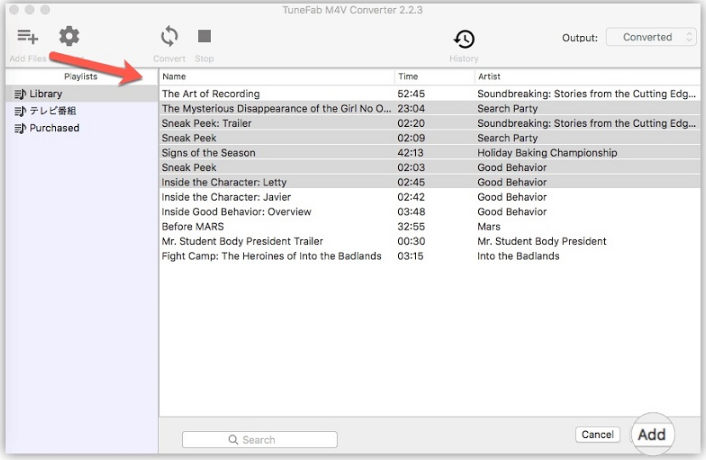Sort by the Artist column header

coord(588,77)
